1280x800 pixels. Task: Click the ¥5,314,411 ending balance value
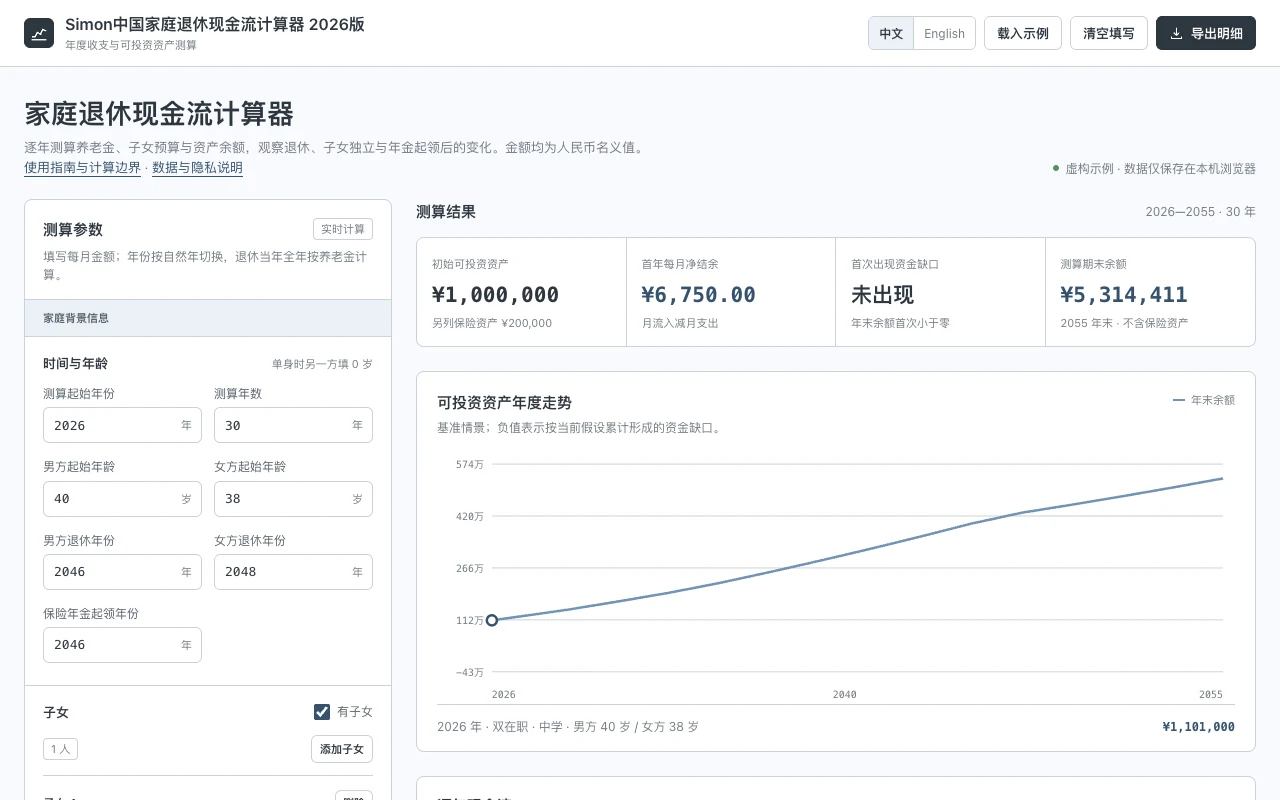tap(1124, 295)
